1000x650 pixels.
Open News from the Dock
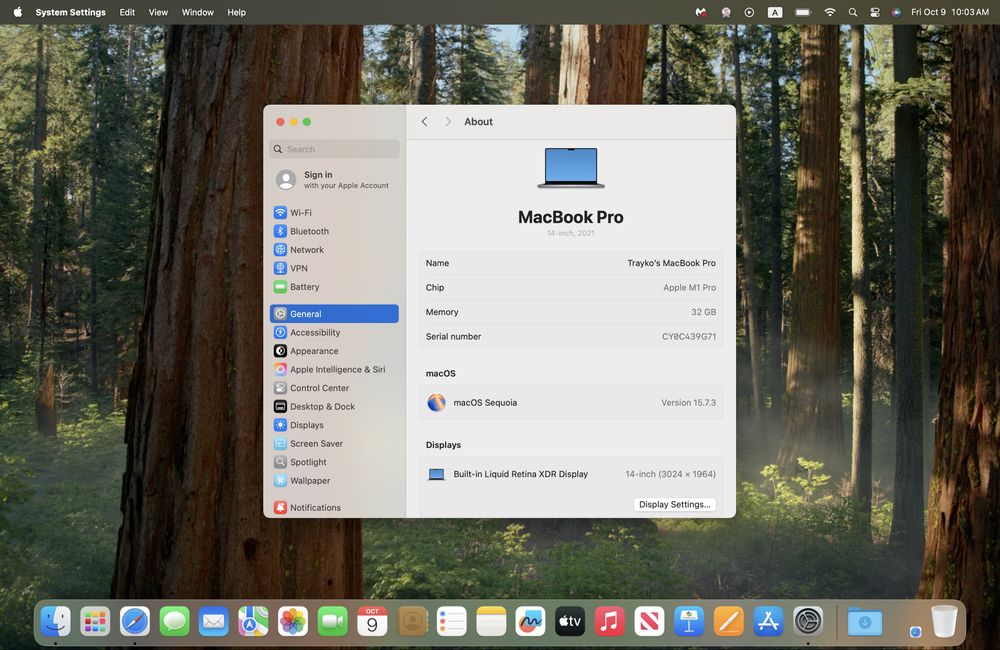click(x=649, y=621)
